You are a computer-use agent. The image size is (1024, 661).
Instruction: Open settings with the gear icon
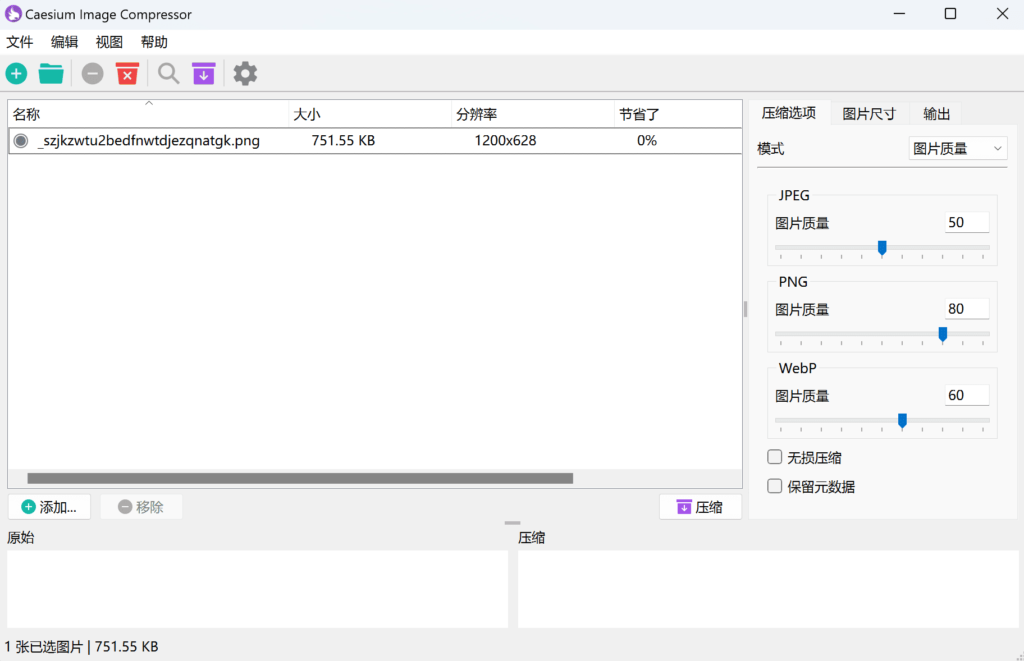(x=246, y=74)
